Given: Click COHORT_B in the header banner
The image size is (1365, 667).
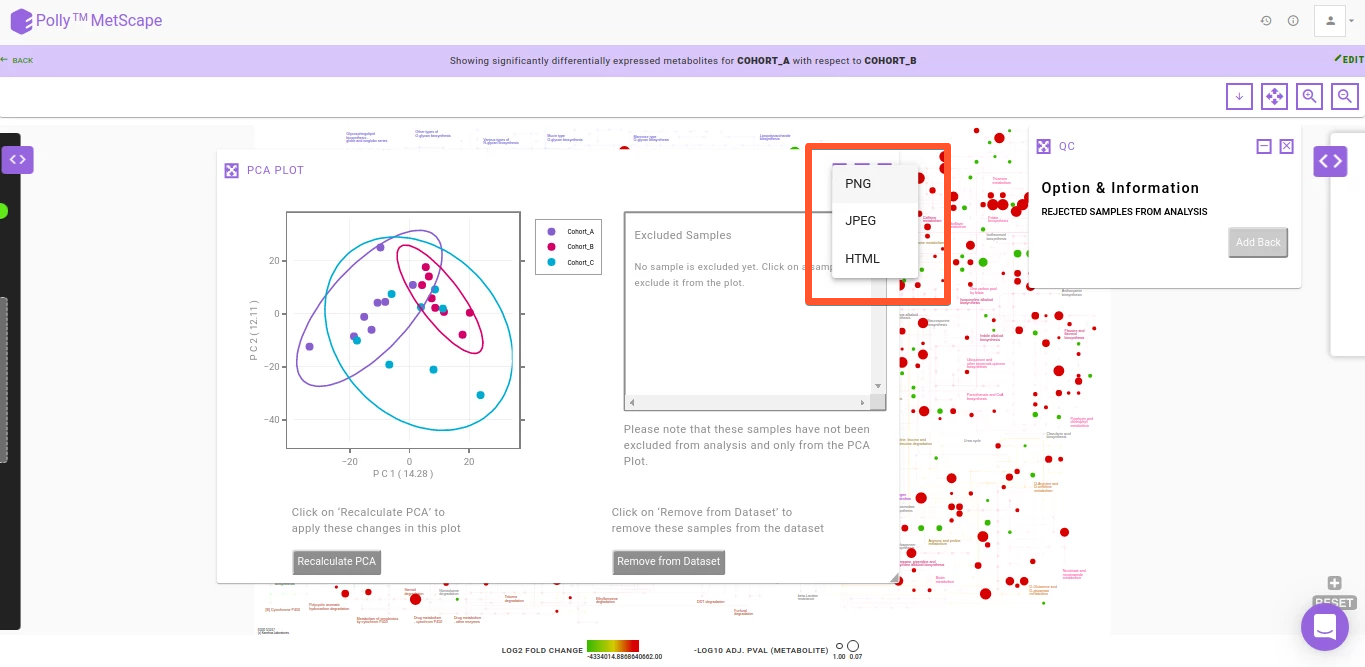Looking at the screenshot, I should point(890,61).
